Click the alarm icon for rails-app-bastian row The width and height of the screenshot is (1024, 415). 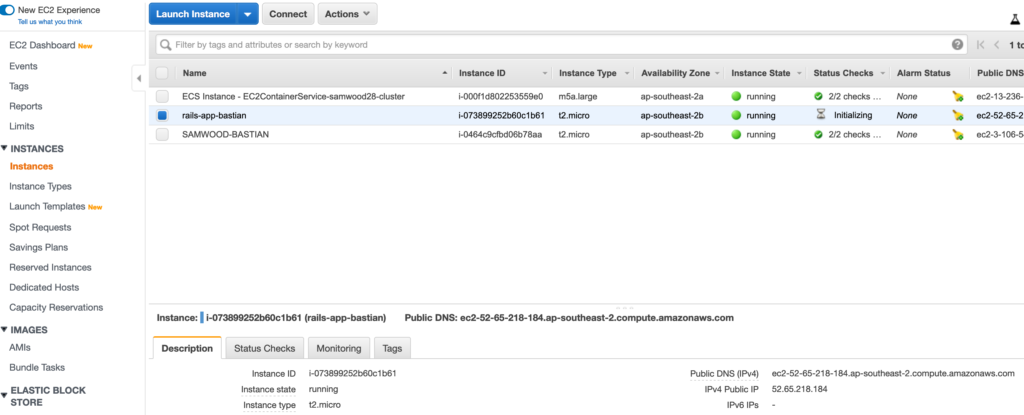(x=957, y=116)
